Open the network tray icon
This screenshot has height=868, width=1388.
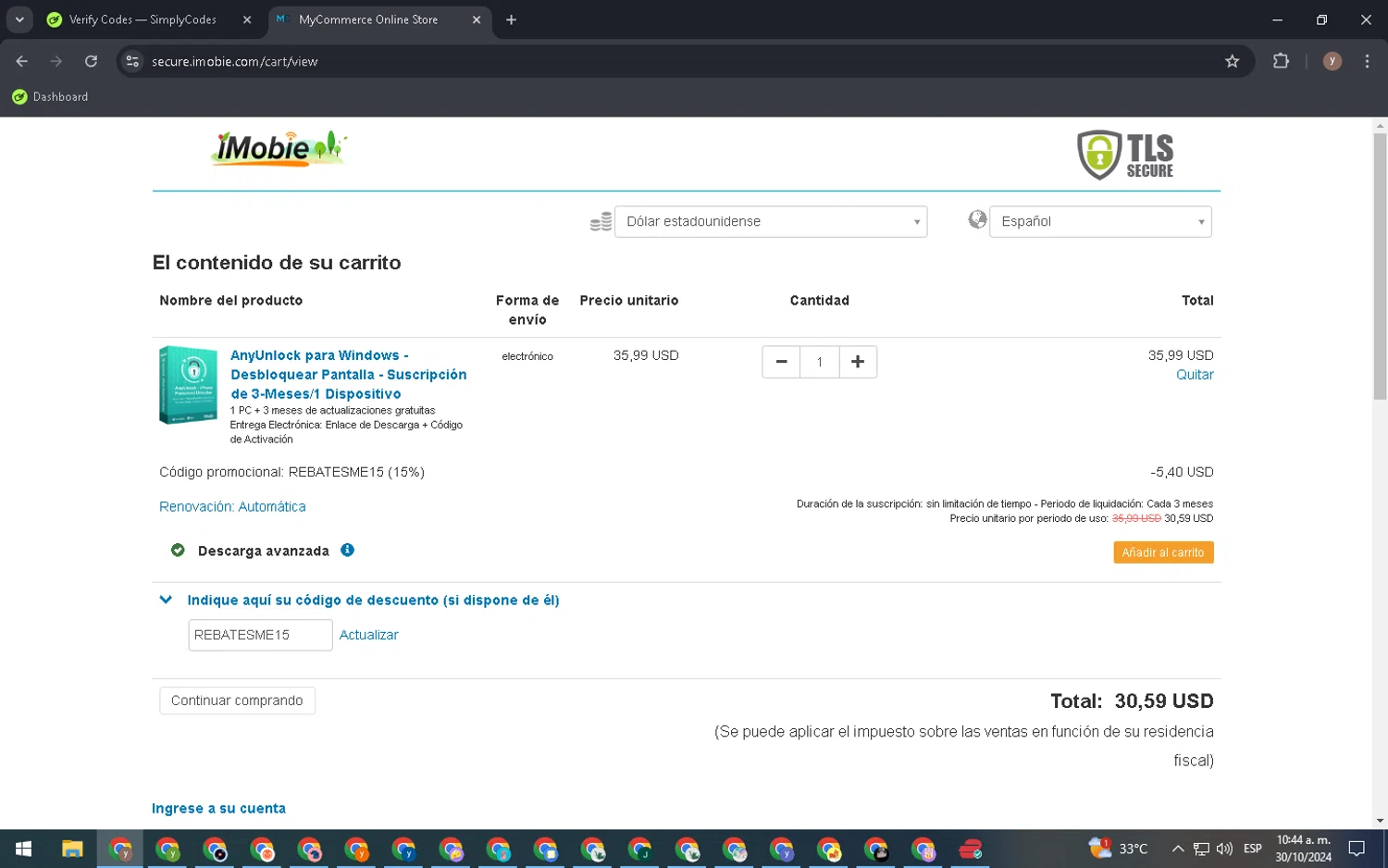1201,849
